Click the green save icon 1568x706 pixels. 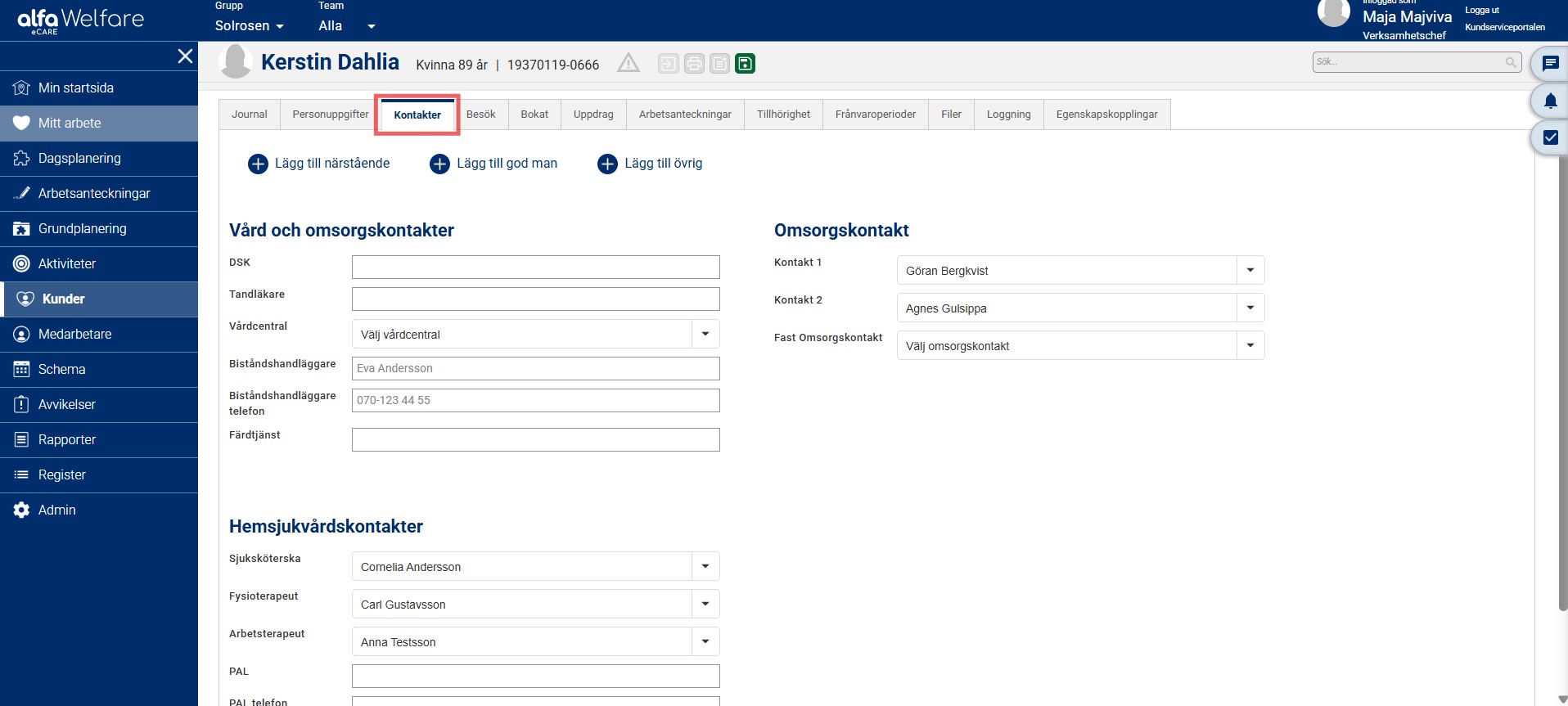coord(745,64)
